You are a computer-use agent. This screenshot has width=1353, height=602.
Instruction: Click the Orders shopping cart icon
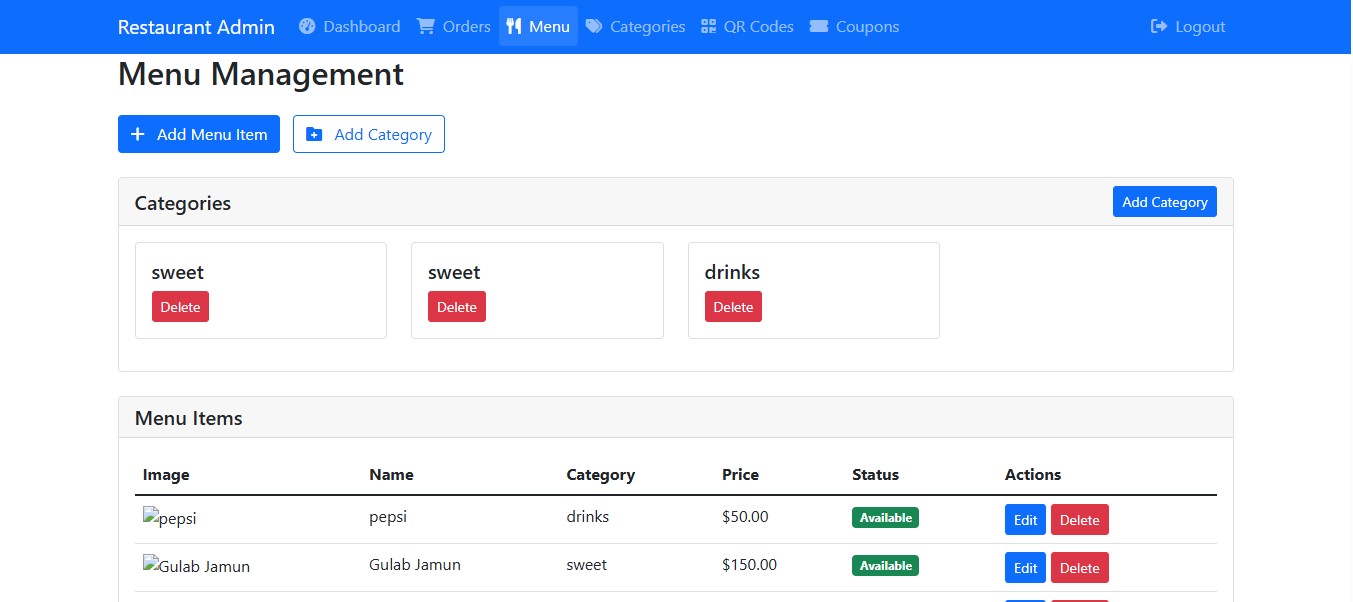point(426,27)
